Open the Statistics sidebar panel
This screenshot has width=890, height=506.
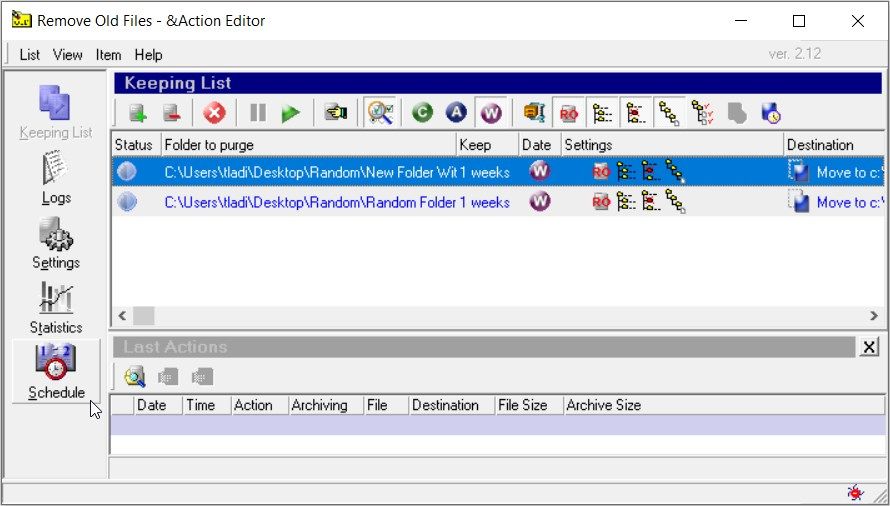[56, 307]
